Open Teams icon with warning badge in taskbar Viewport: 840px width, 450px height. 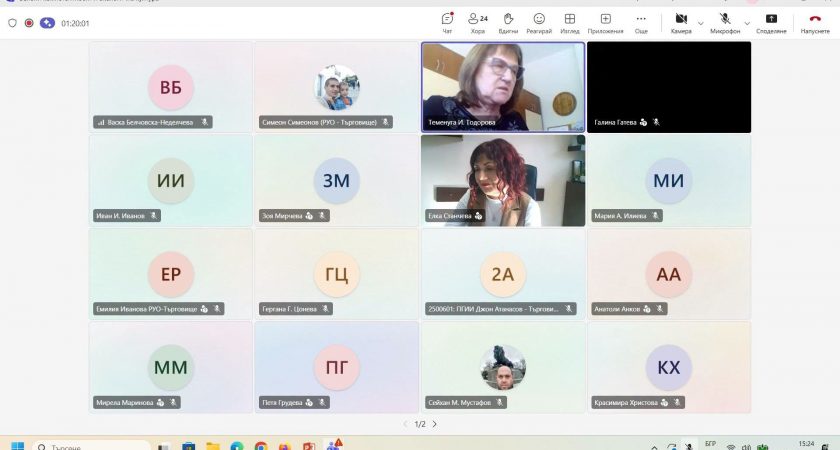(x=335, y=445)
